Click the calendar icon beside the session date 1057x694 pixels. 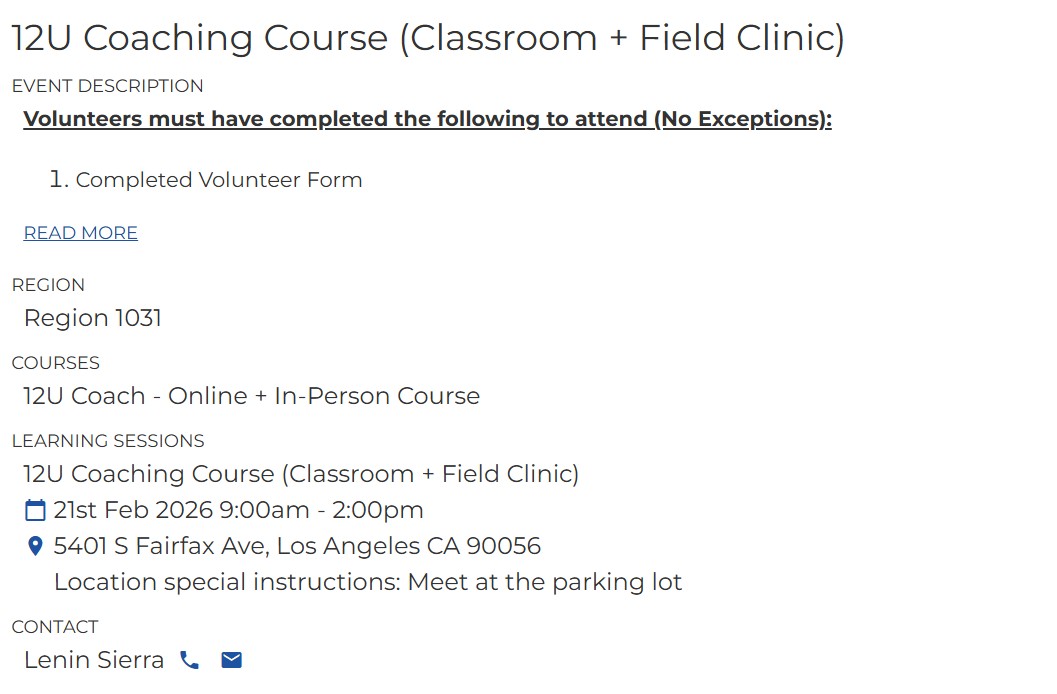click(35, 511)
